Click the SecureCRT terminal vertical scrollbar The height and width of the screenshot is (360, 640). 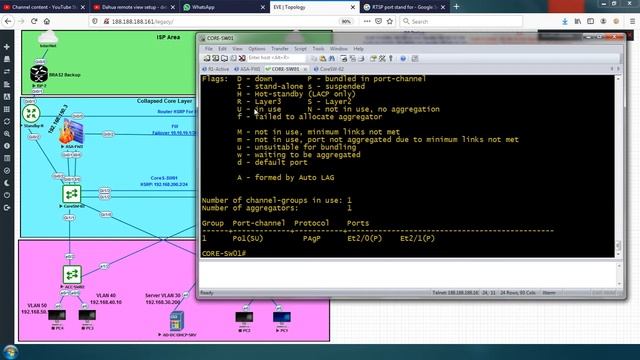coord(618,166)
